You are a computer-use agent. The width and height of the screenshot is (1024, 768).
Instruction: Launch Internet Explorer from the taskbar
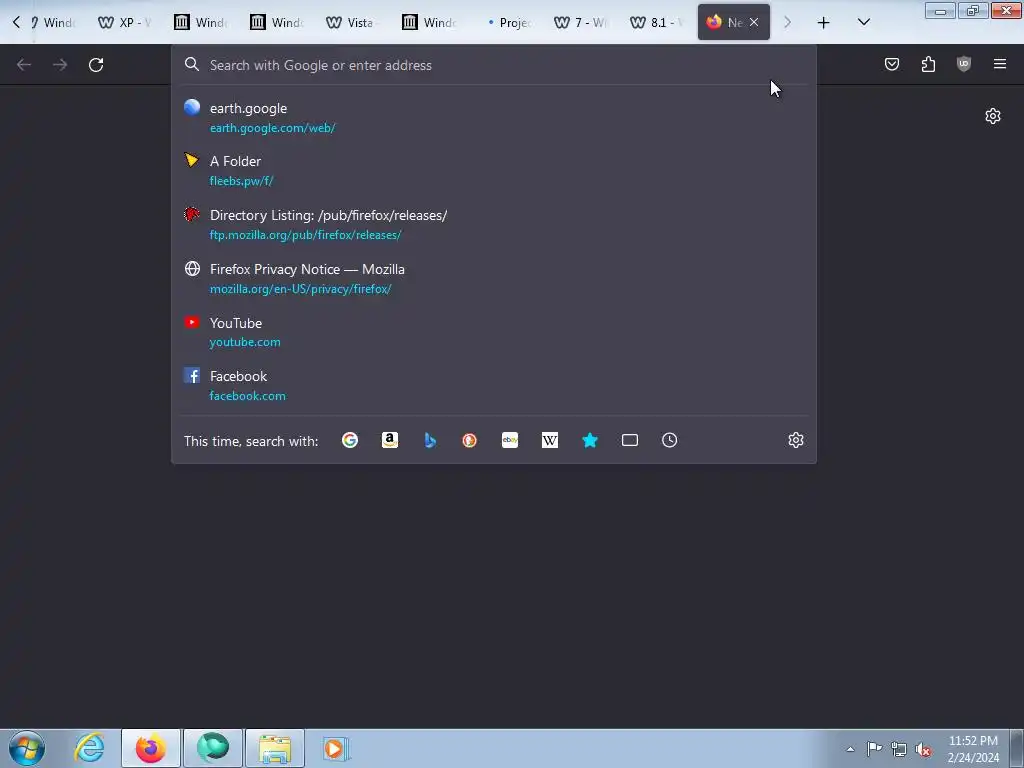[x=89, y=748]
